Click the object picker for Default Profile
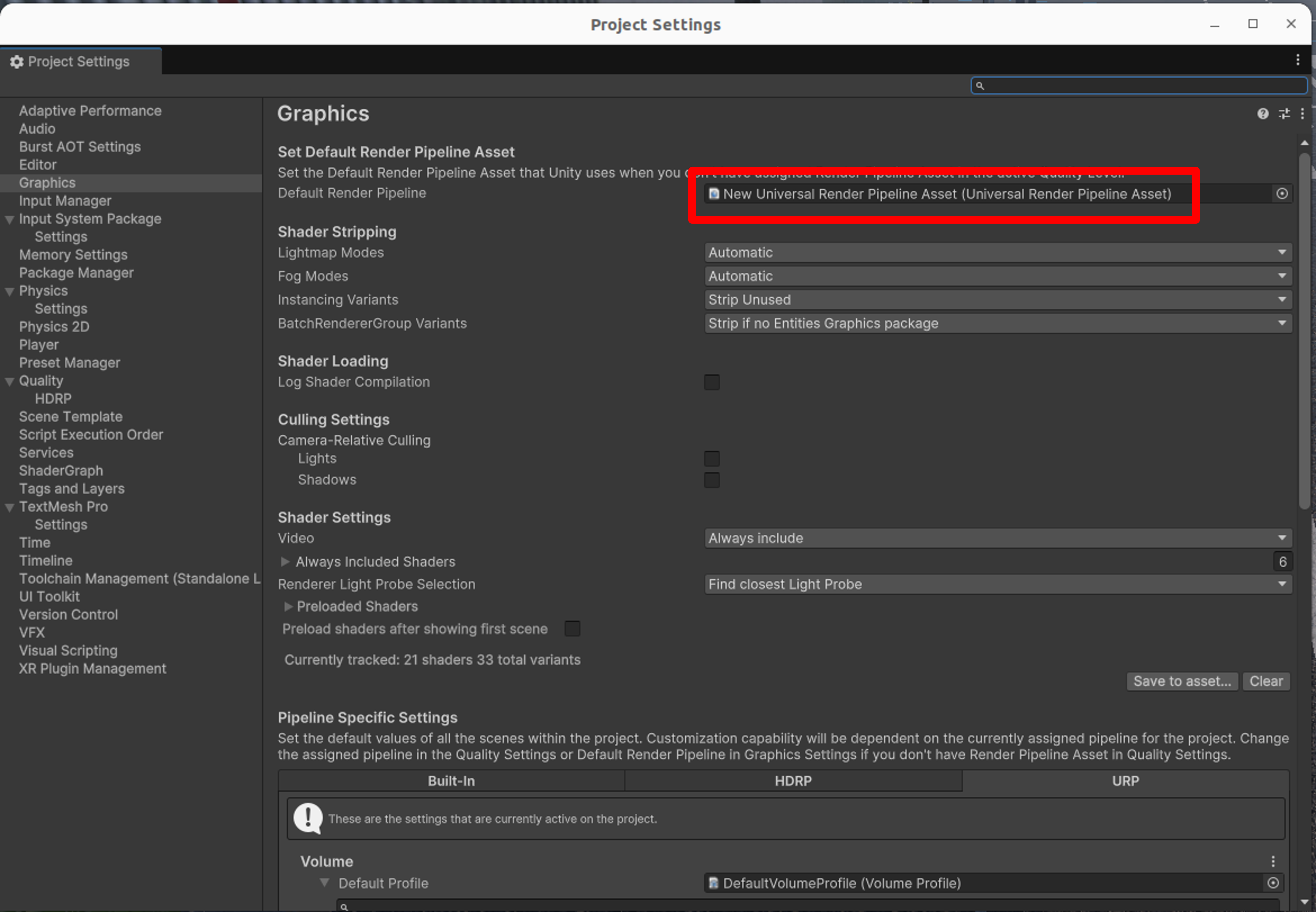Screen dimensions: 1316x912 pyautogui.click(x=1273, y=883)
